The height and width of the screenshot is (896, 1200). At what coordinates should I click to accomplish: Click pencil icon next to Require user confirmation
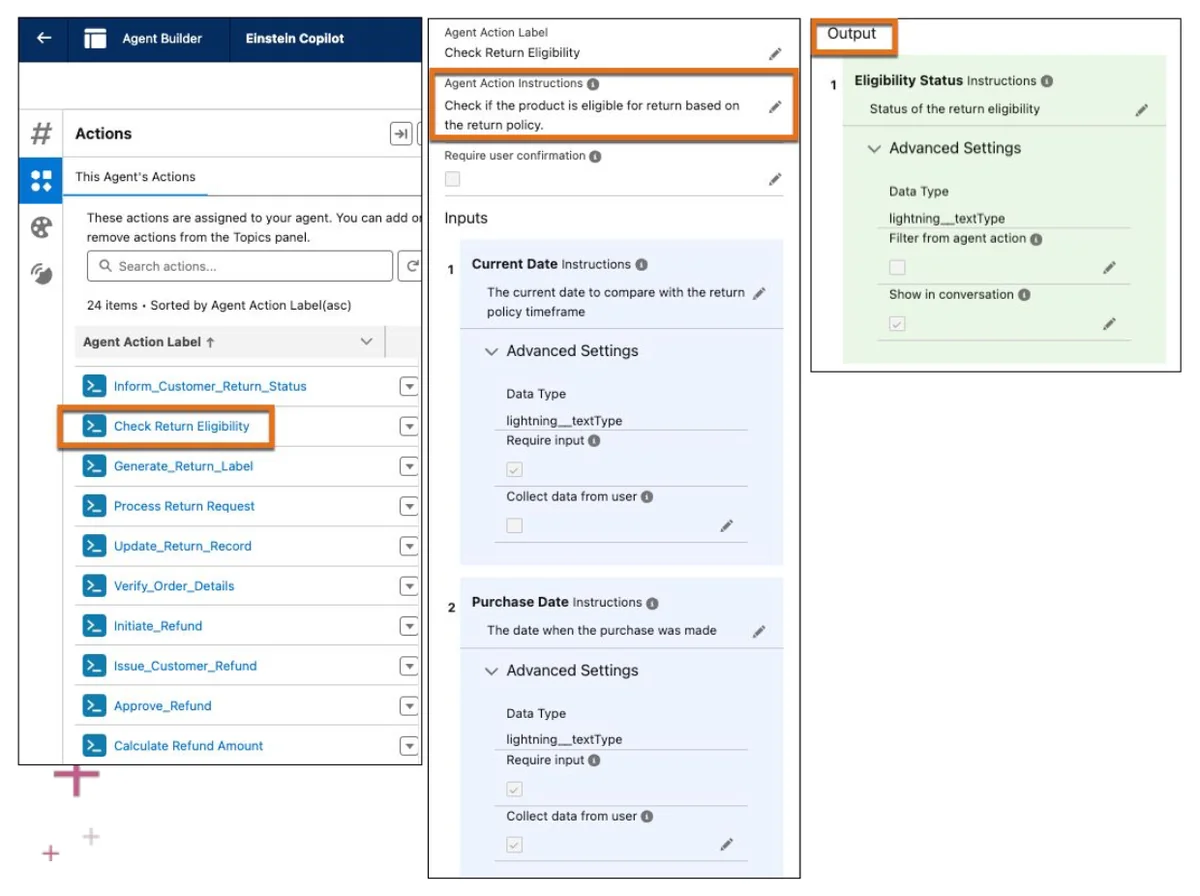click(775, 180)
